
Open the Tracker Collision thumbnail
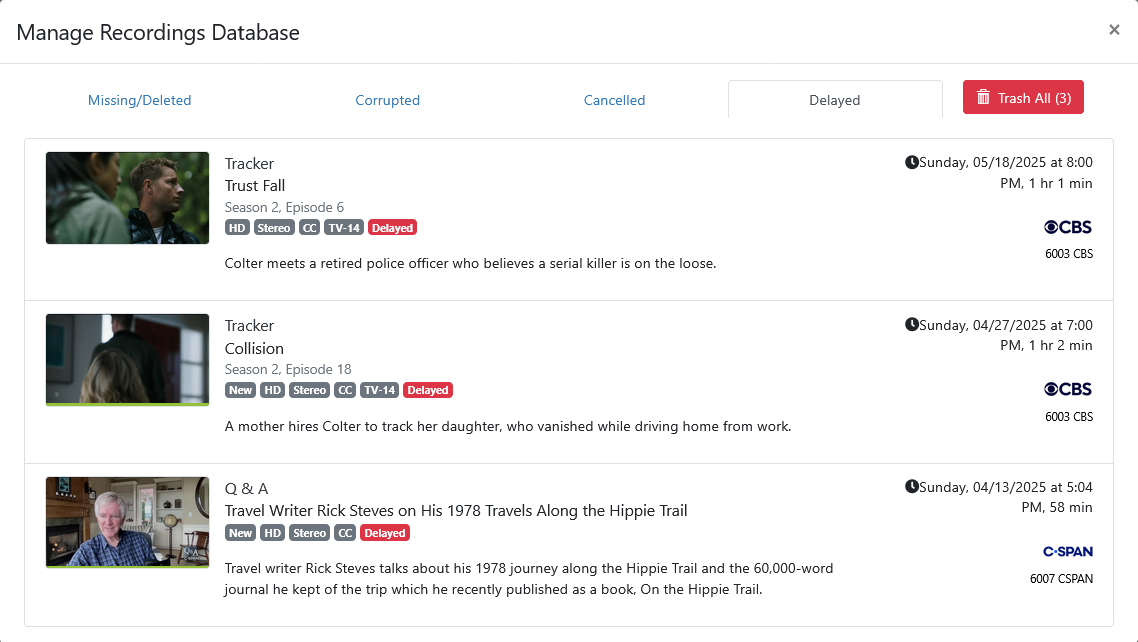pyautogui.click(x=127, y=360)
